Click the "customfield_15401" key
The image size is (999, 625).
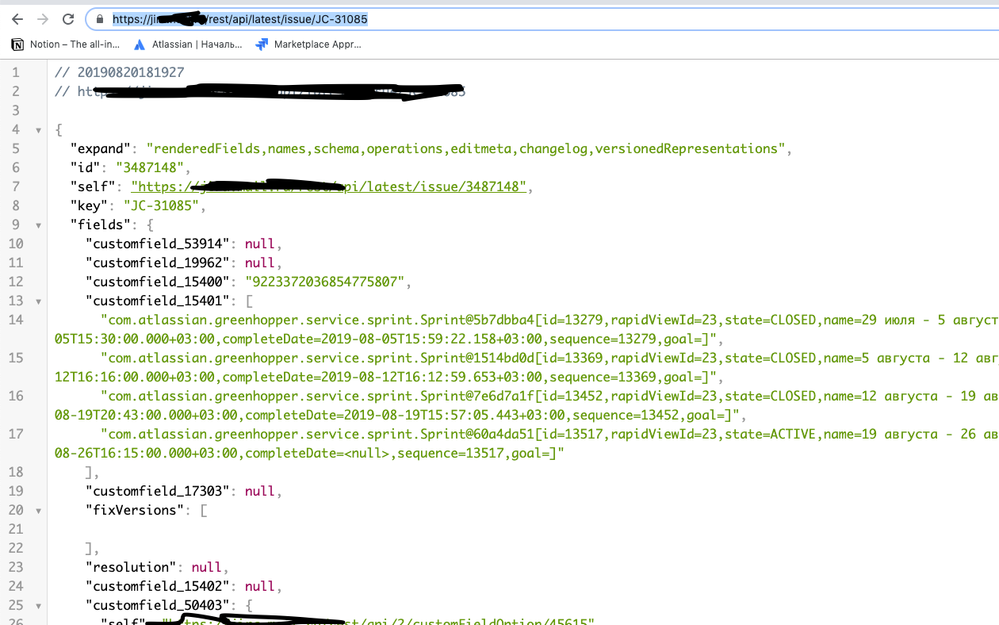pos(157,301)
